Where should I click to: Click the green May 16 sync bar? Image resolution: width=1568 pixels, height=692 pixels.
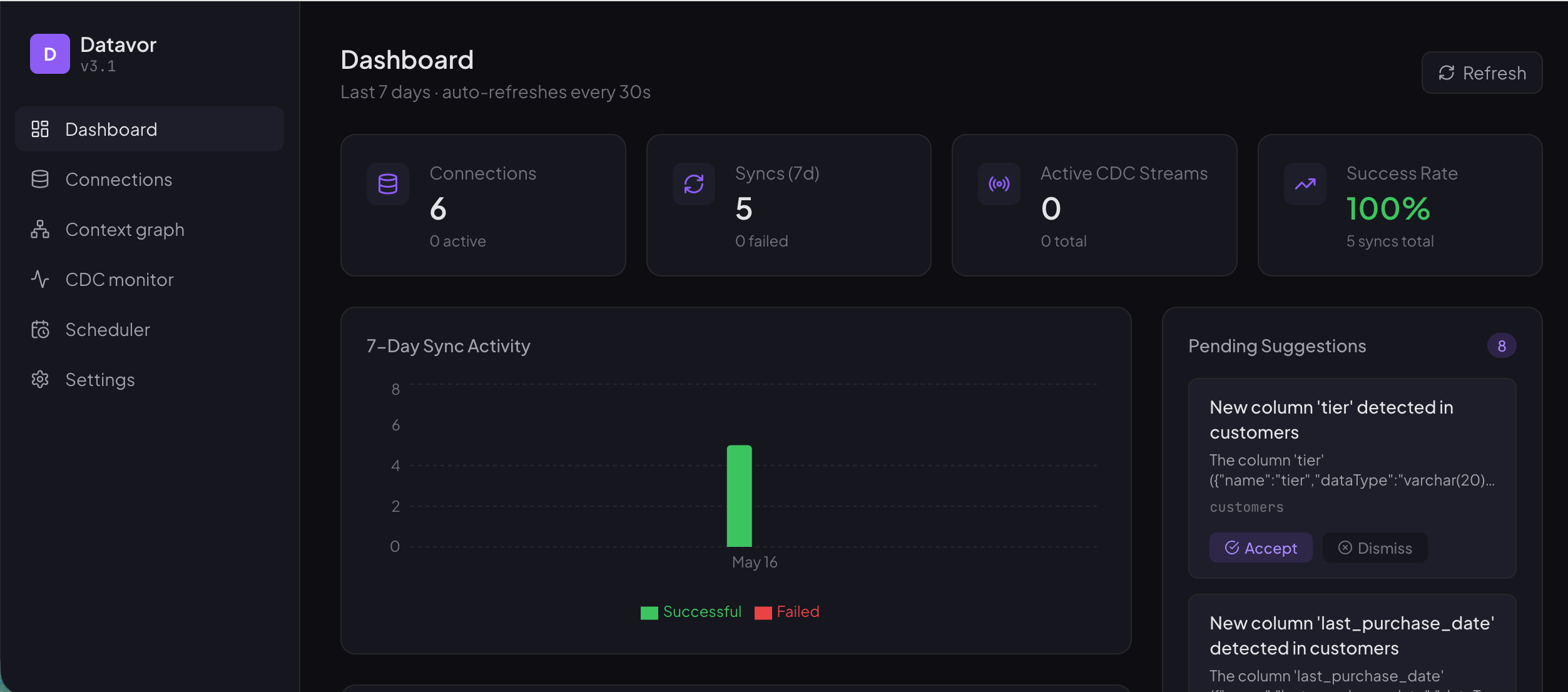tap(739, 496)
